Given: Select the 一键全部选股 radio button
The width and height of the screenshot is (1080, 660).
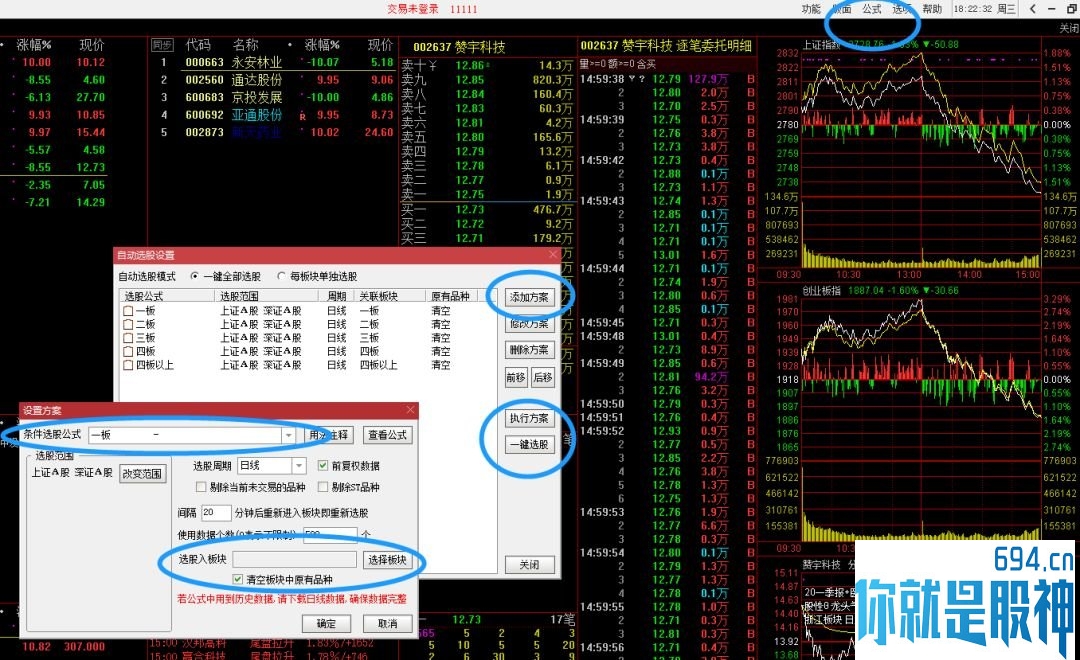Looking at the screenshot, I should point(195,276).
